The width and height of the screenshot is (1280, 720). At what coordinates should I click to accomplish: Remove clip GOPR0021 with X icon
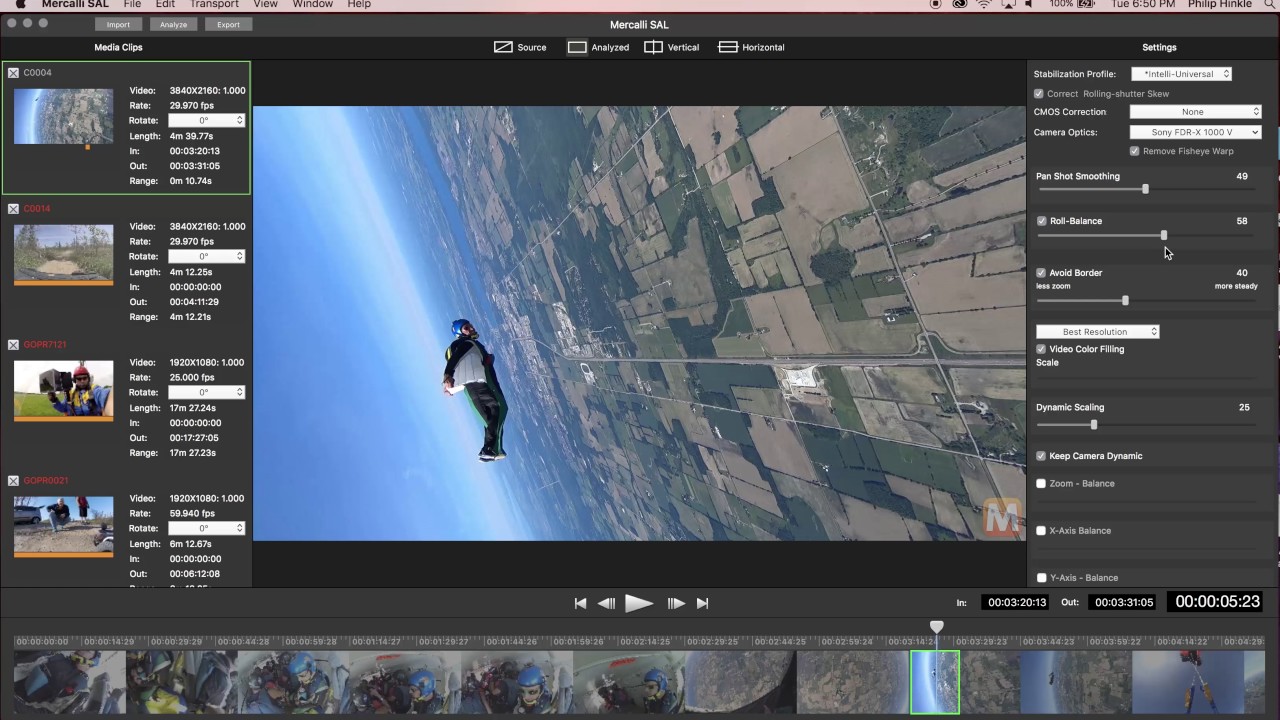point(13,481)
